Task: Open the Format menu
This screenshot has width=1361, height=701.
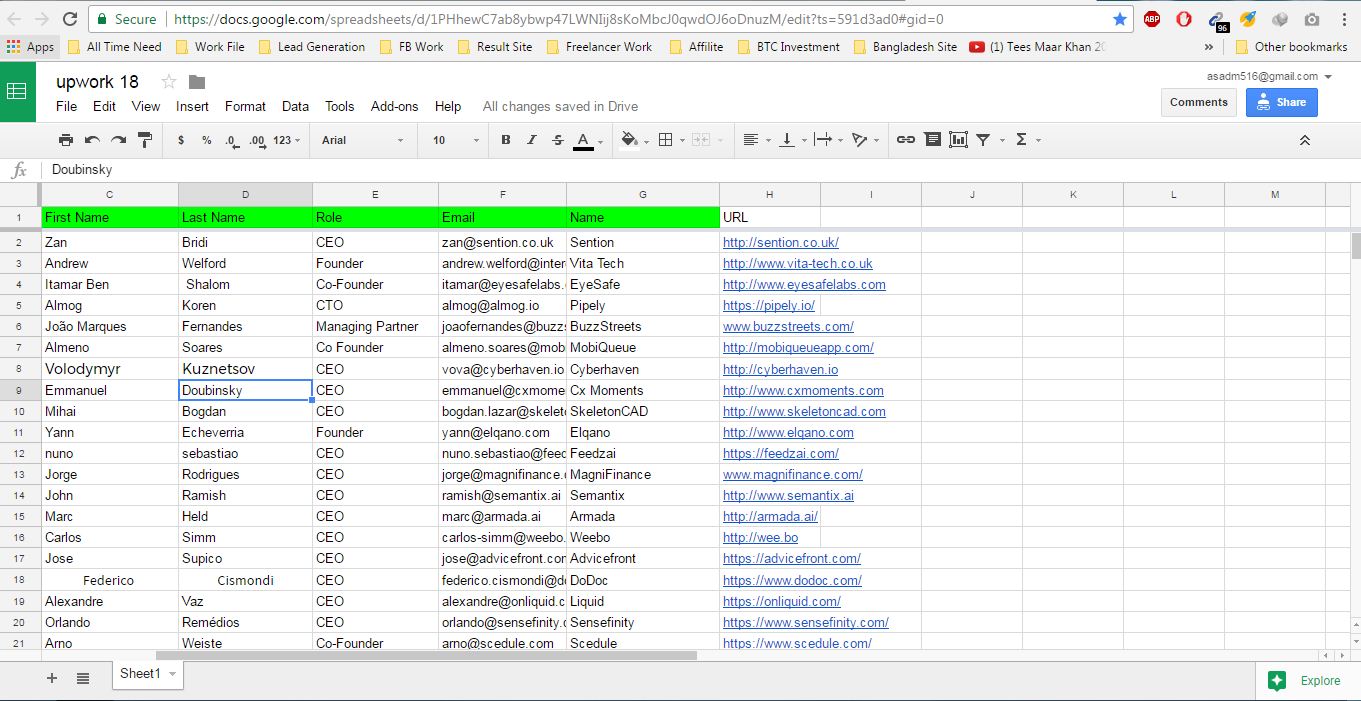Action: (245, 106)
